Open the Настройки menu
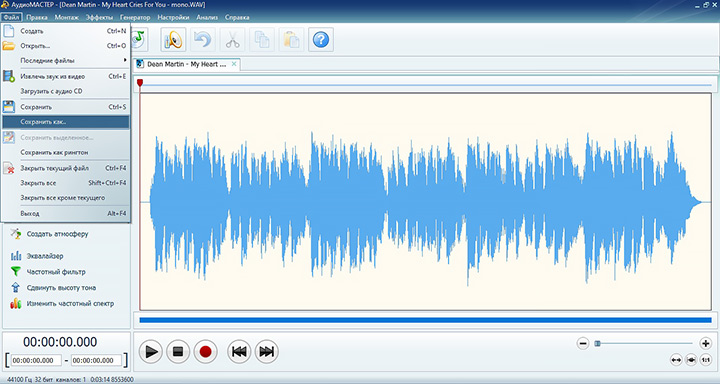This screenshot has width=720, height=384. [x=173, y=17]
